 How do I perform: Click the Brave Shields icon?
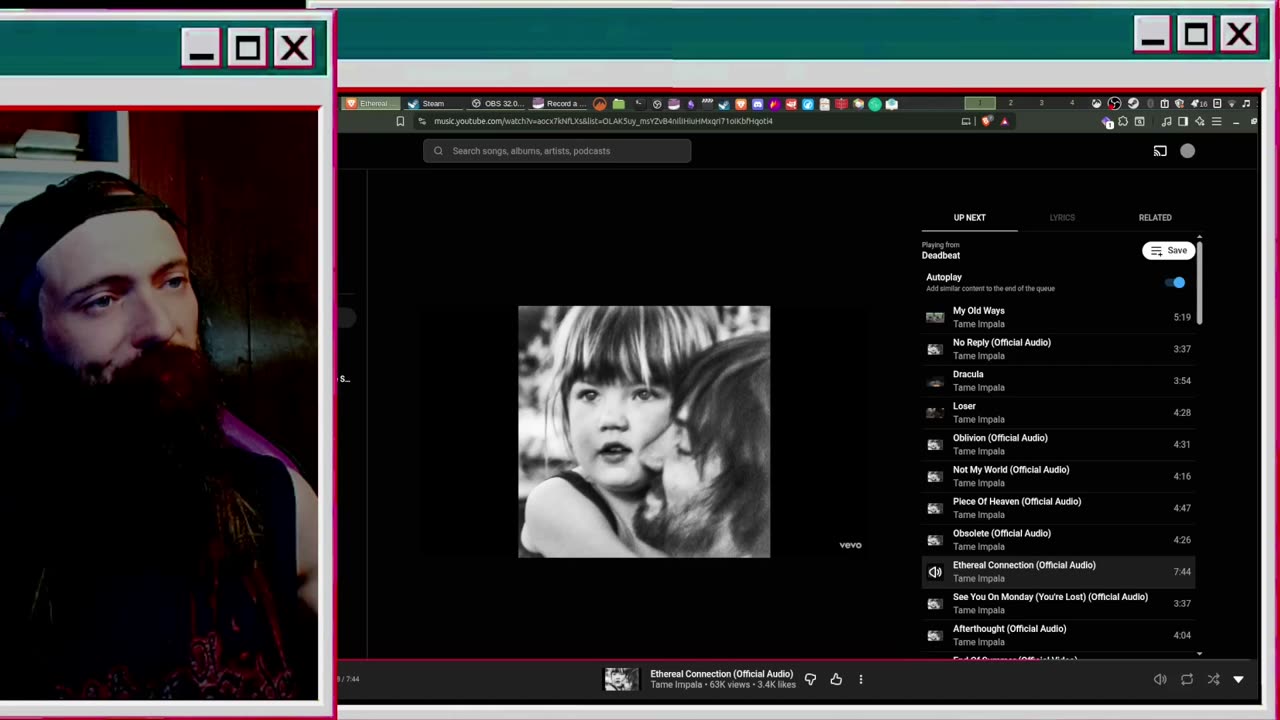[x=987, y=121]
